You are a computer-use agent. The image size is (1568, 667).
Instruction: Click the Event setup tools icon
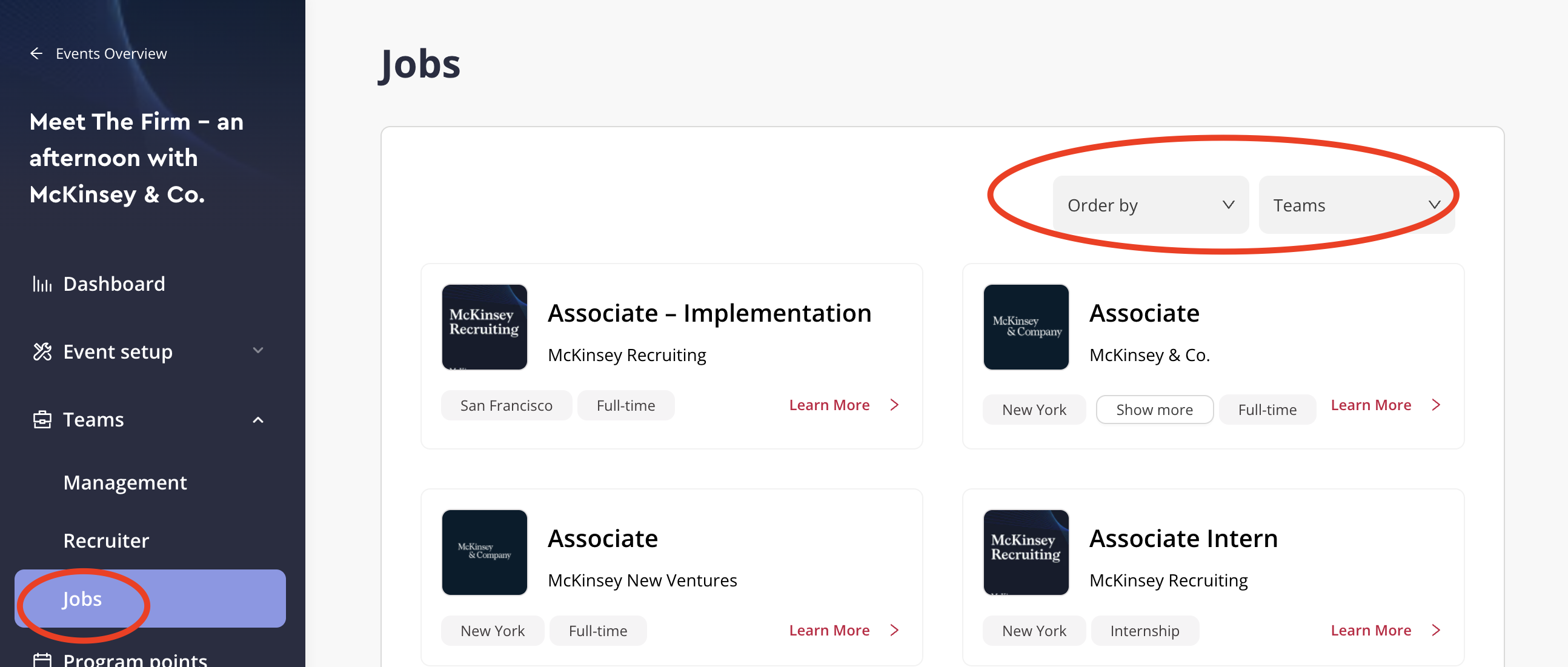[42, 351]
